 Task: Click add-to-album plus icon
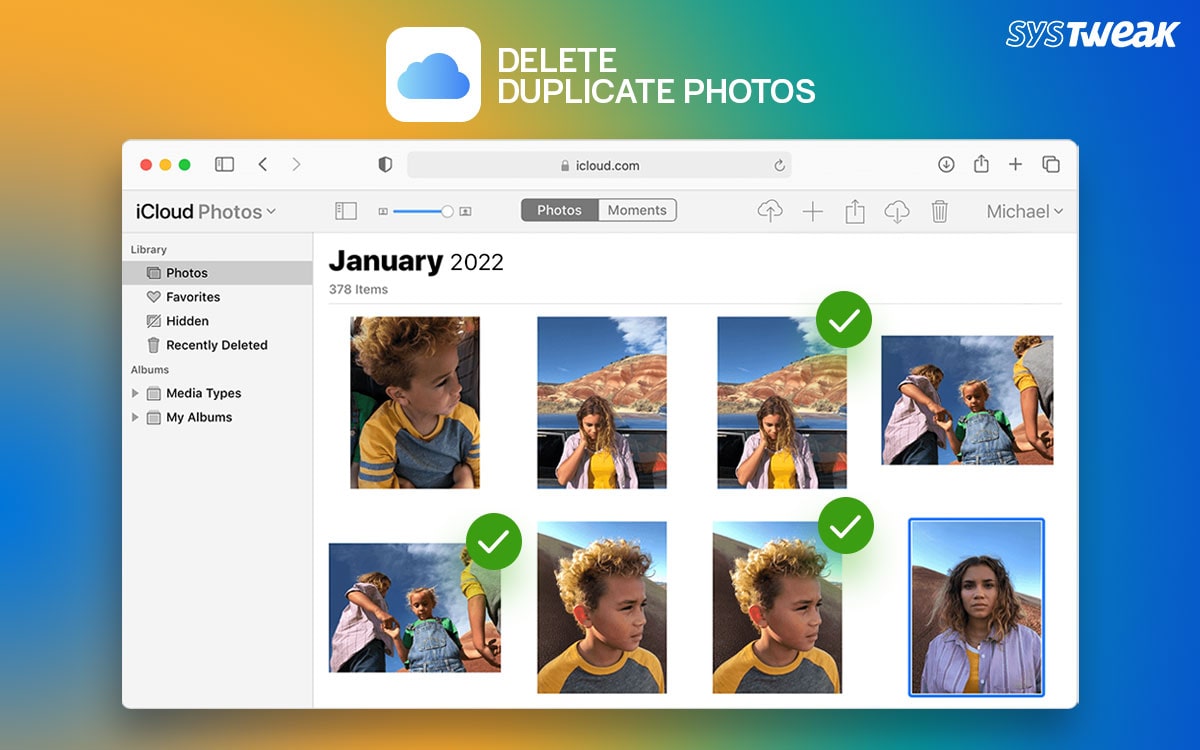coord(813,211)
